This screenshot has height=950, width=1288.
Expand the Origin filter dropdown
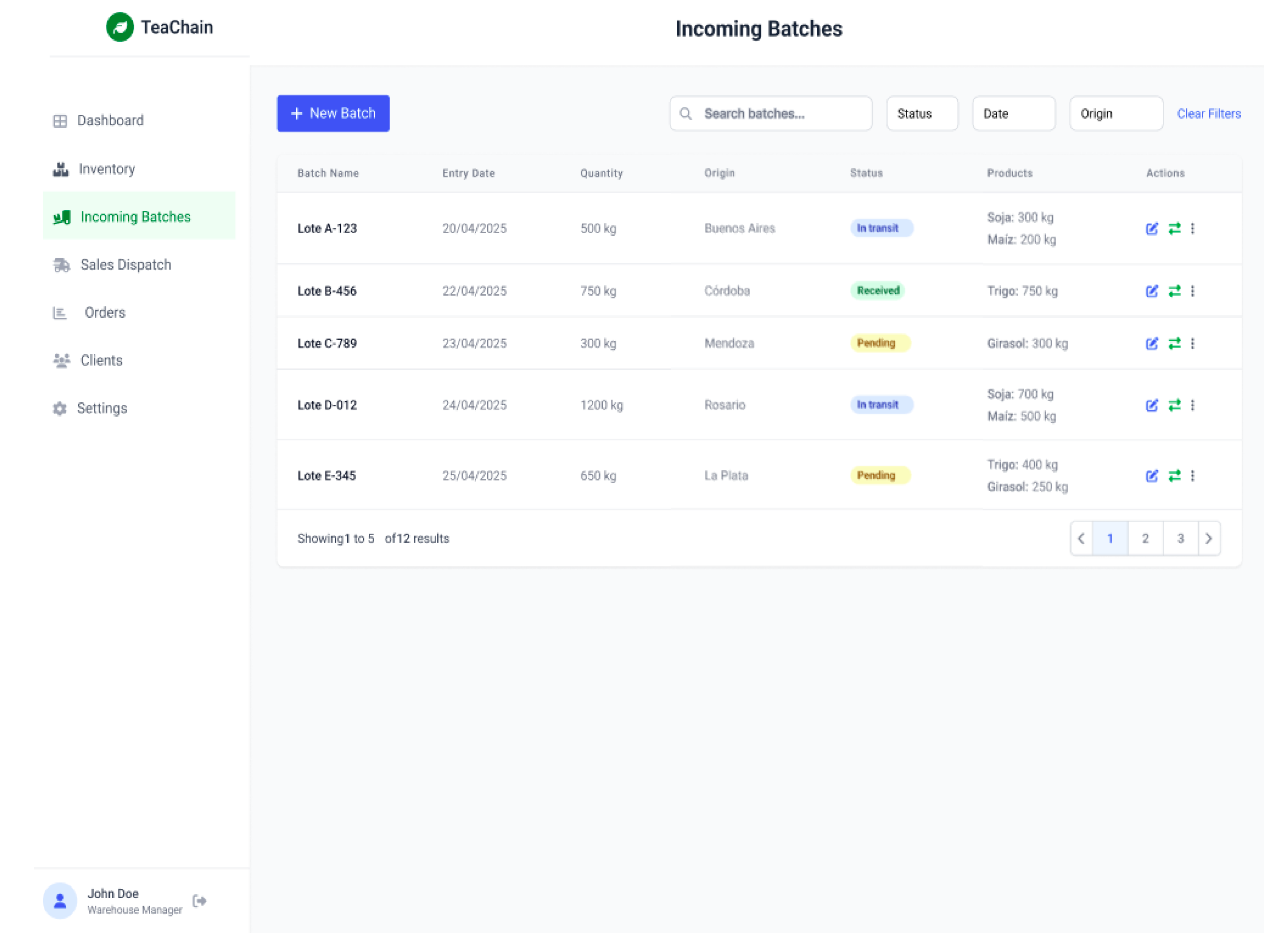click(1115, 114)
